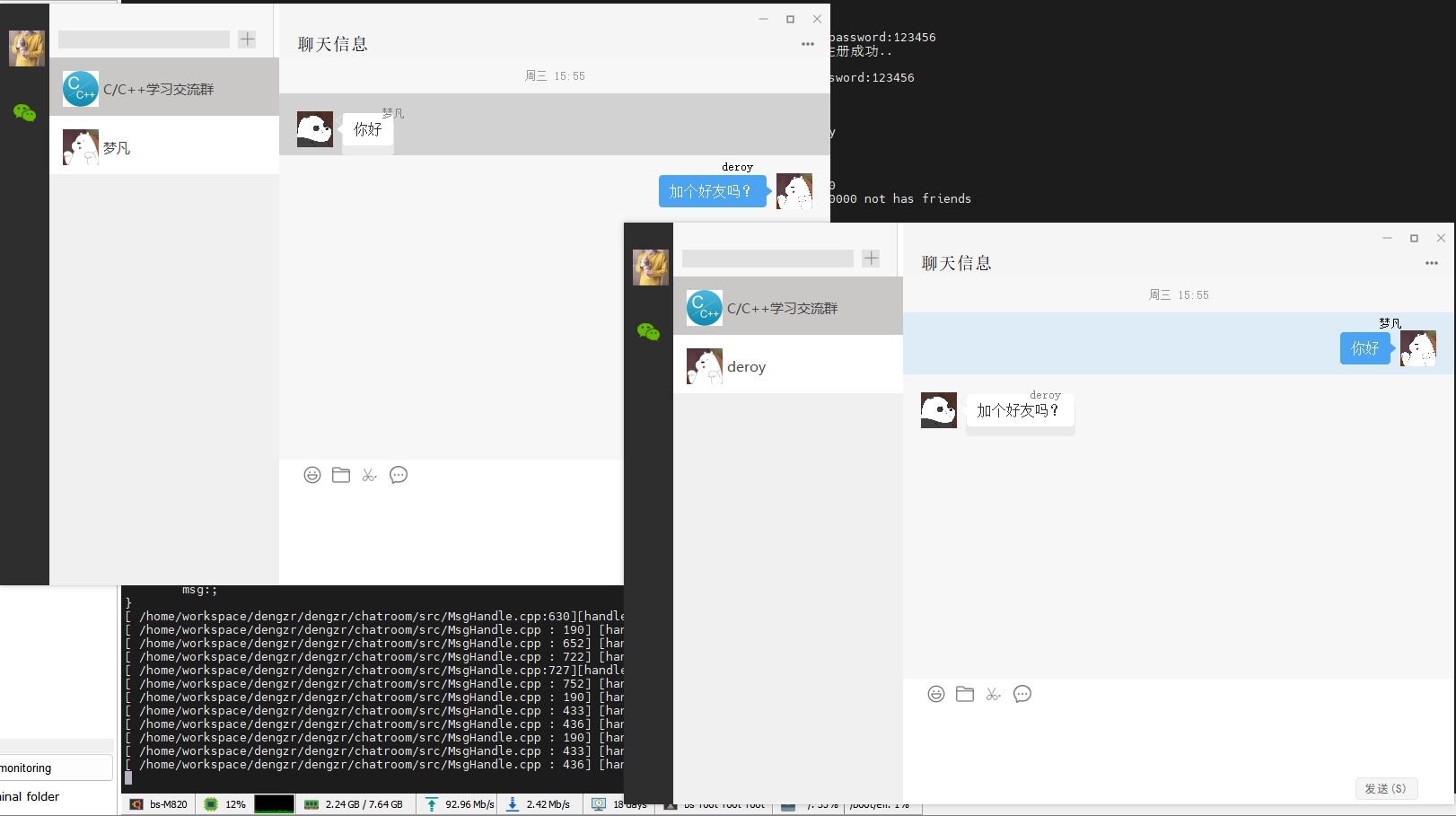
Task: Open file folder icon in right chat window
Action: [965, 694]
